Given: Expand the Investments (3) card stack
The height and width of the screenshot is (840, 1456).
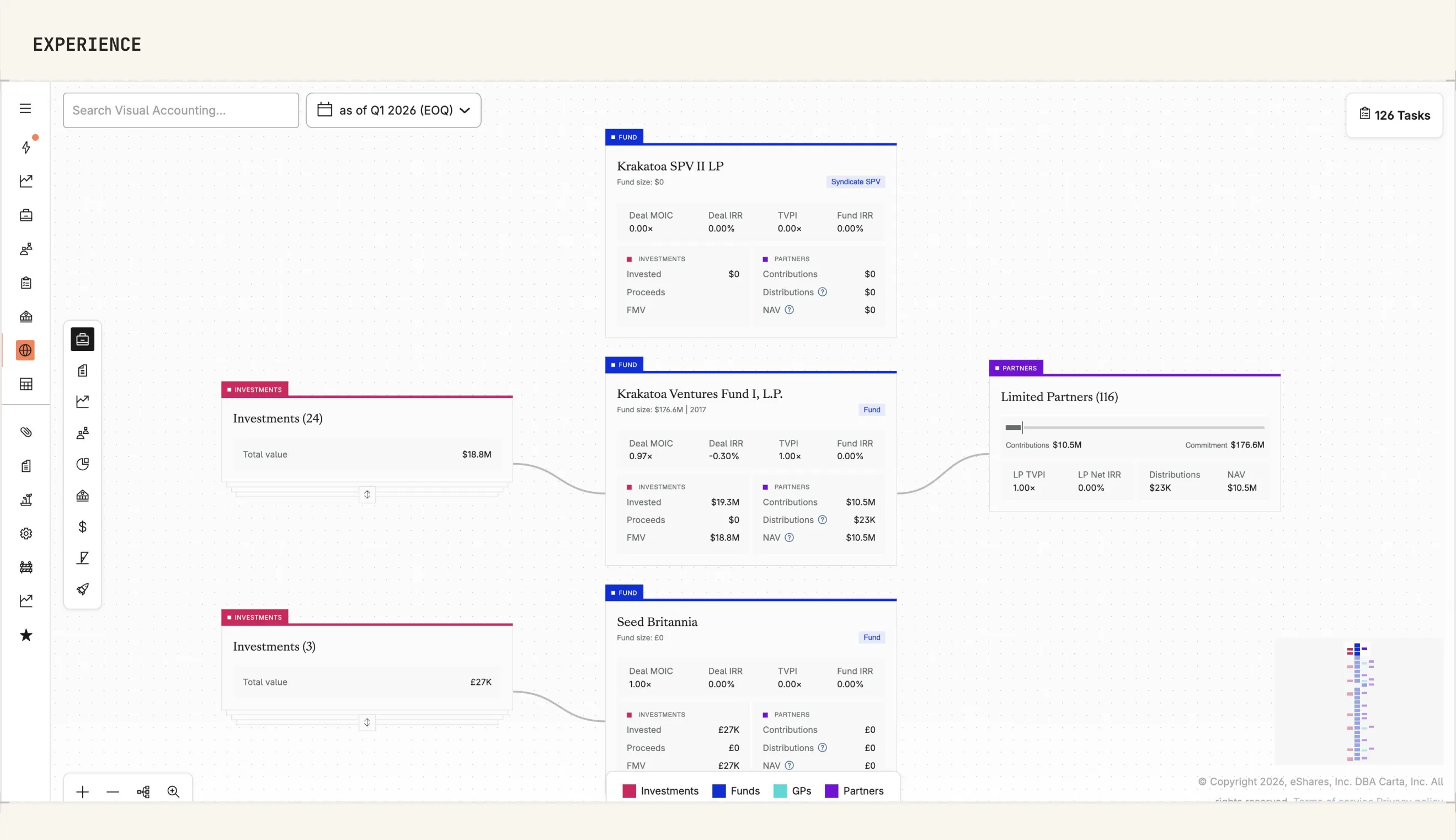Looking at the screenshot, I should 367,722.
